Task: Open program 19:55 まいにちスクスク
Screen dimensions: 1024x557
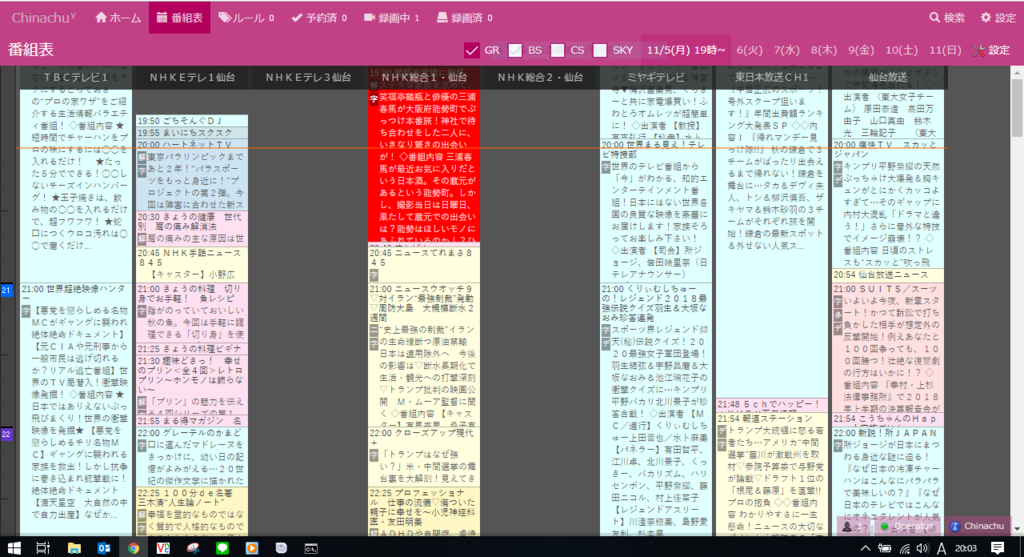Action: [x=192, y=133]
